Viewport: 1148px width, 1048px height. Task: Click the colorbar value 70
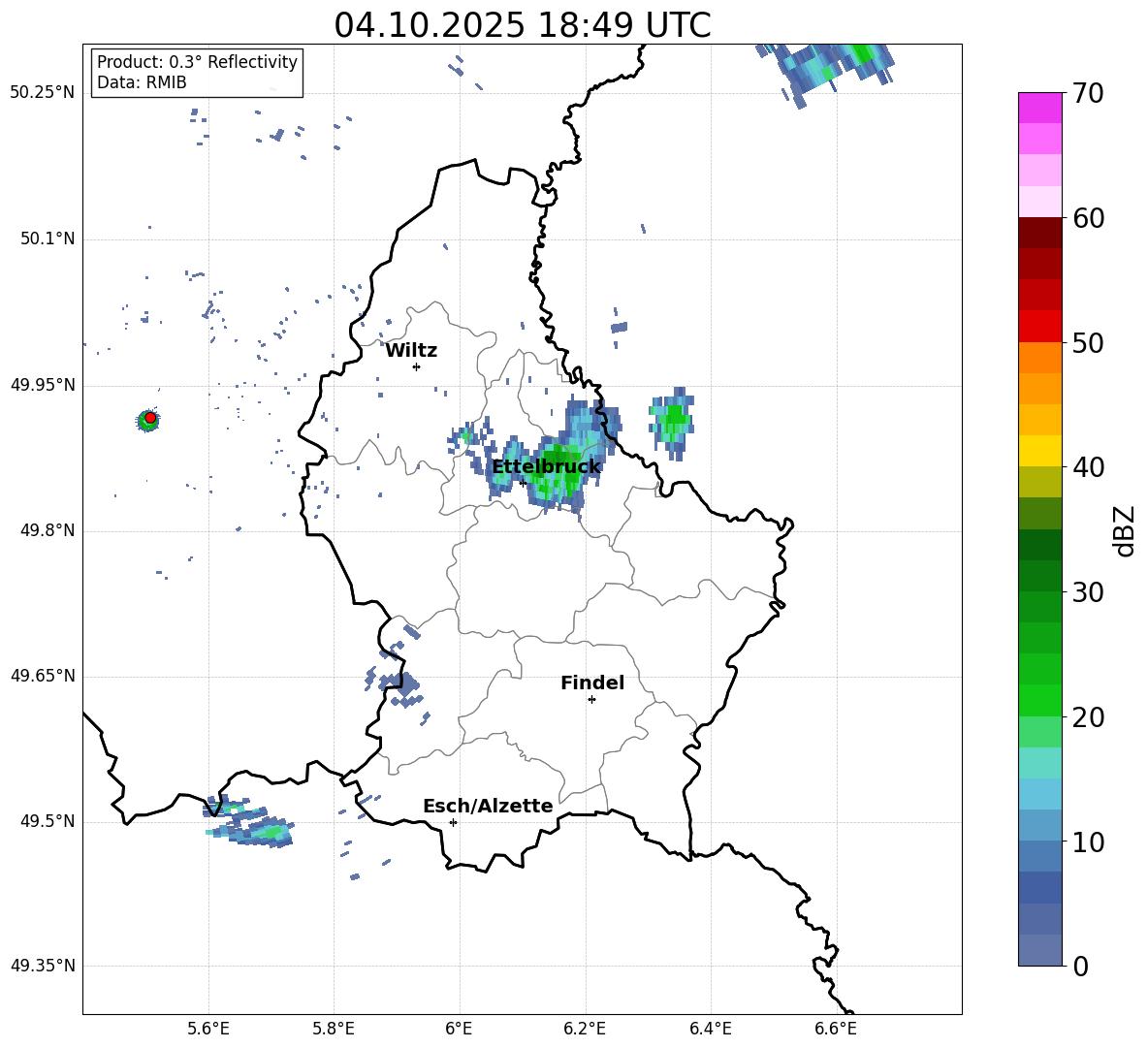[x=1089, y=94]
